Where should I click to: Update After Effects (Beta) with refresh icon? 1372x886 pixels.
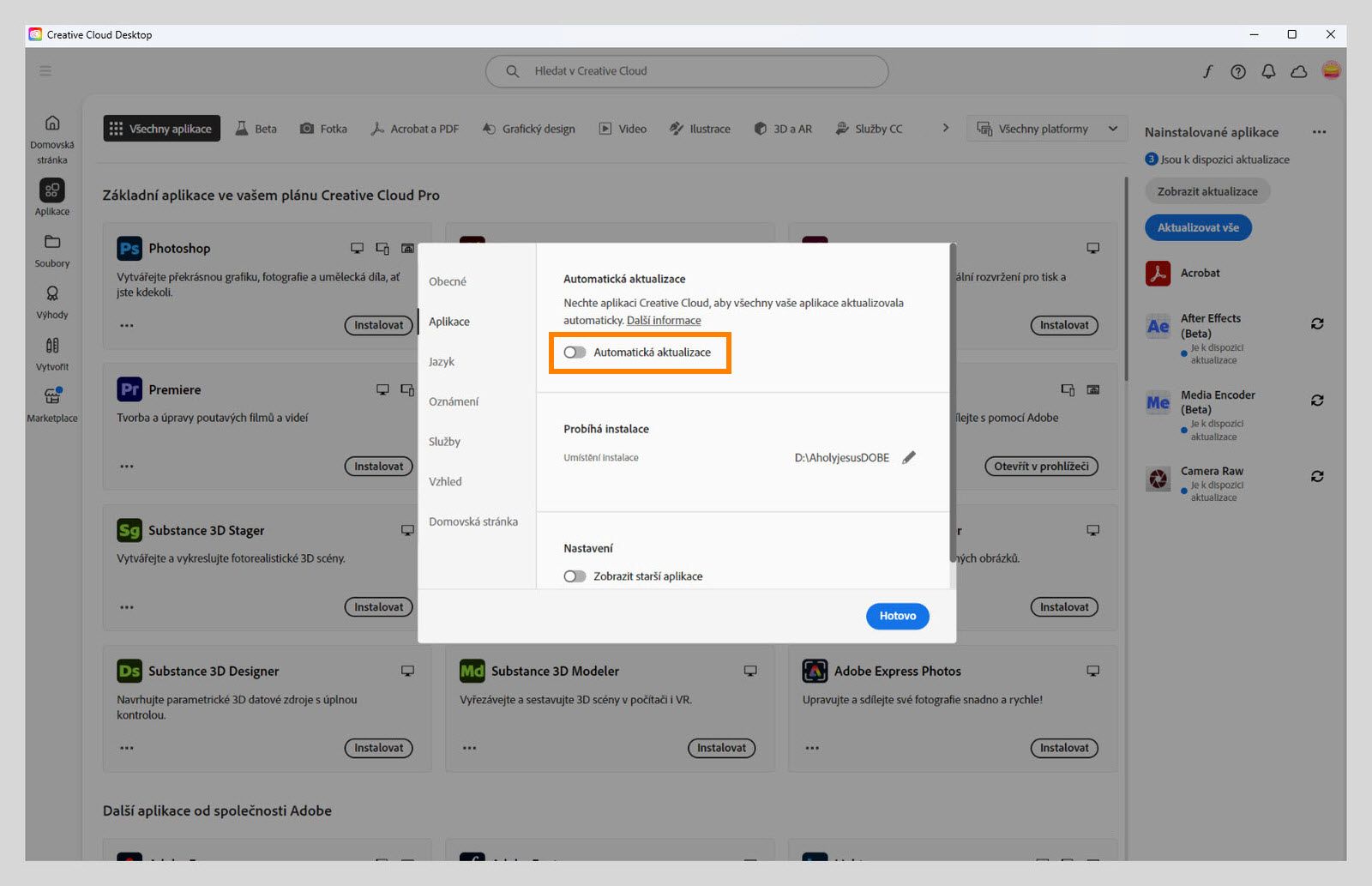coord(1317,323)
